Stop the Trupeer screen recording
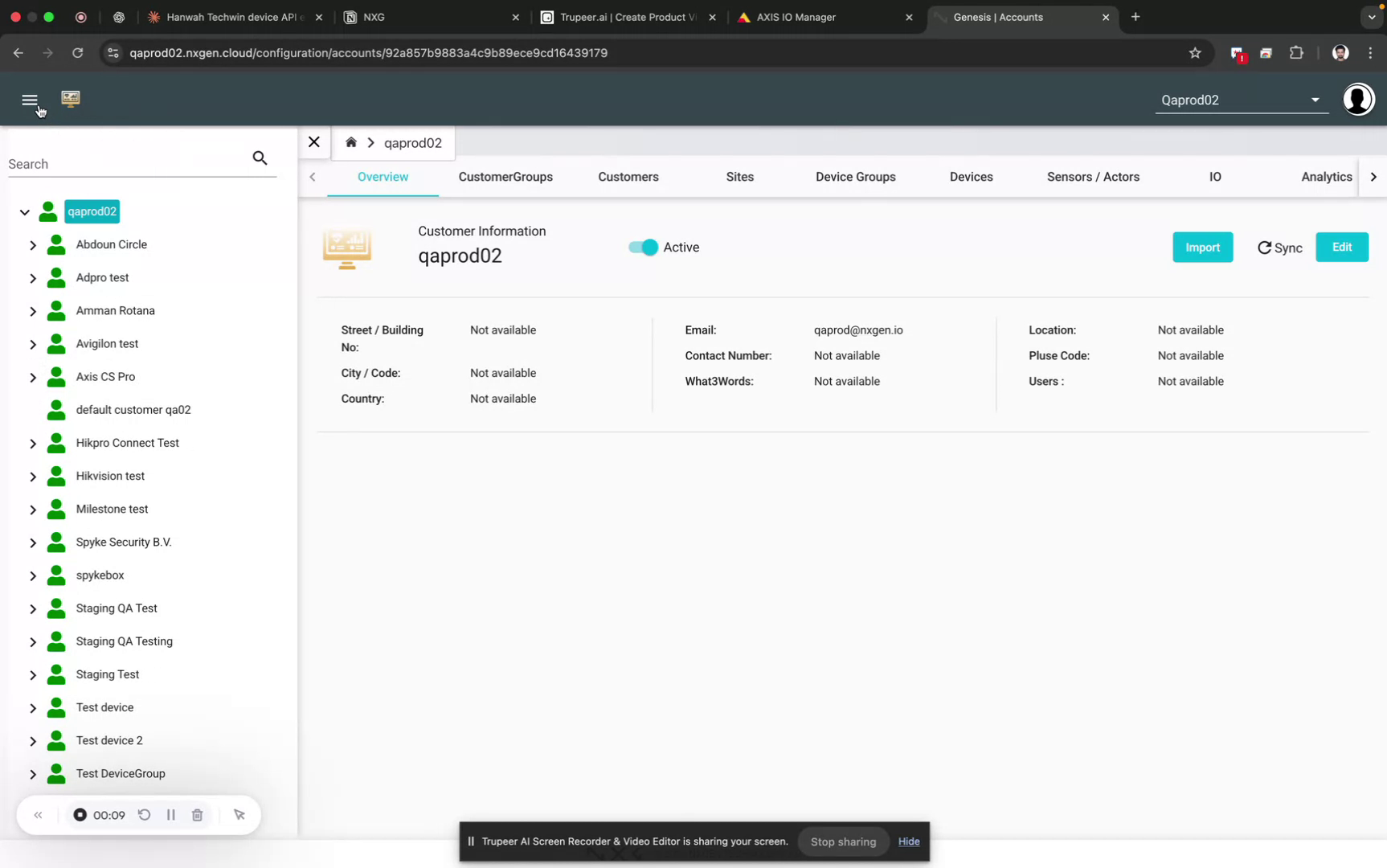The height and width of the screenshot is (868, 1387). pos(80,814)
